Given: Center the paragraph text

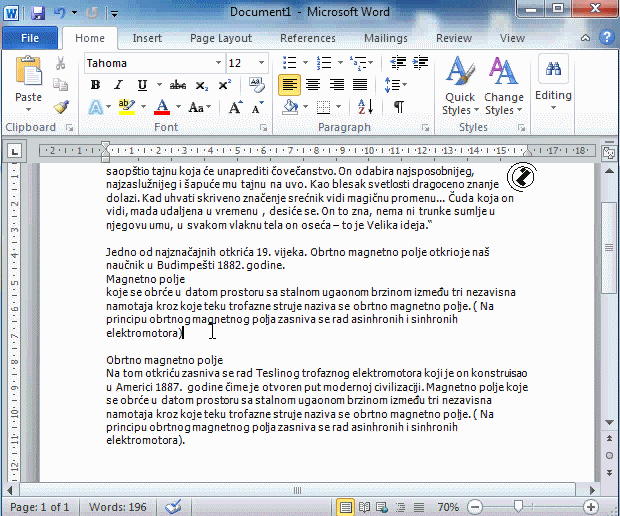Looking at the screenshot, I should (313, 85).
